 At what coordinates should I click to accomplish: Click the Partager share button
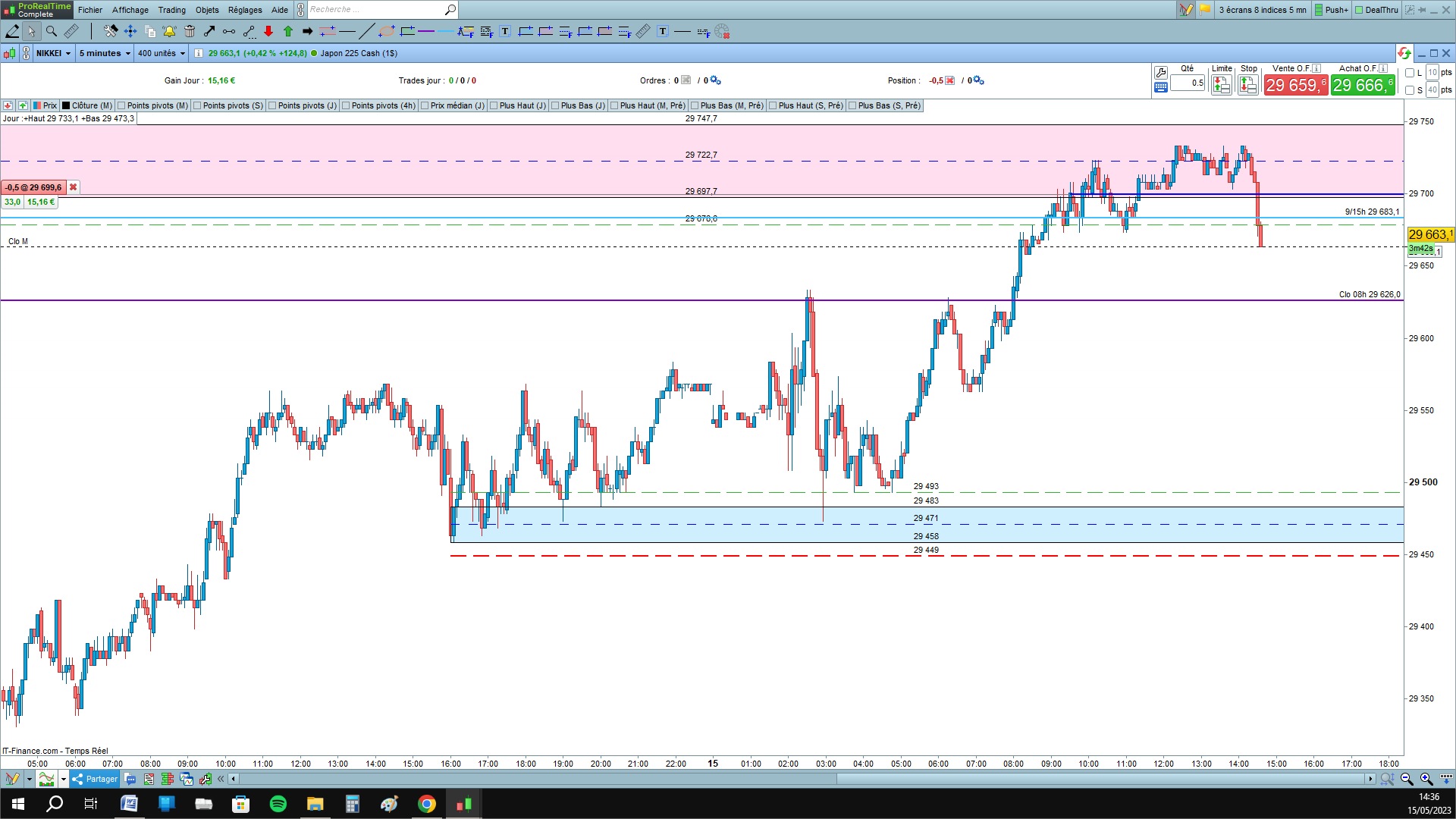pos(95,779)
